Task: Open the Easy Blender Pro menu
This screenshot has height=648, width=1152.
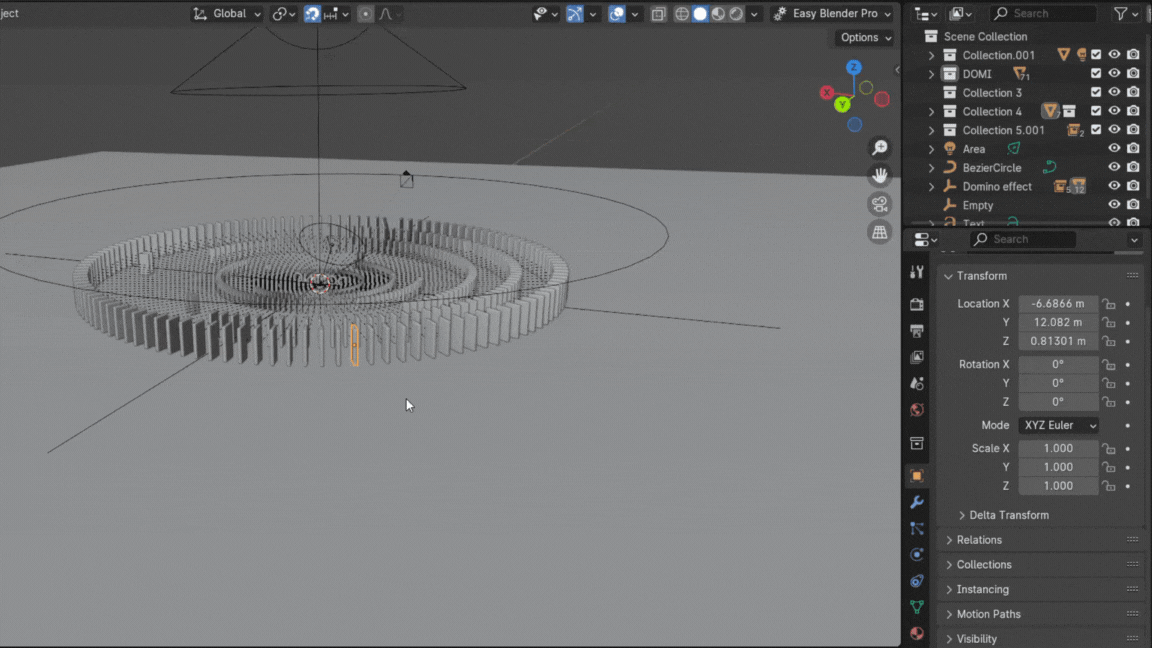Action: click(834, 14)
